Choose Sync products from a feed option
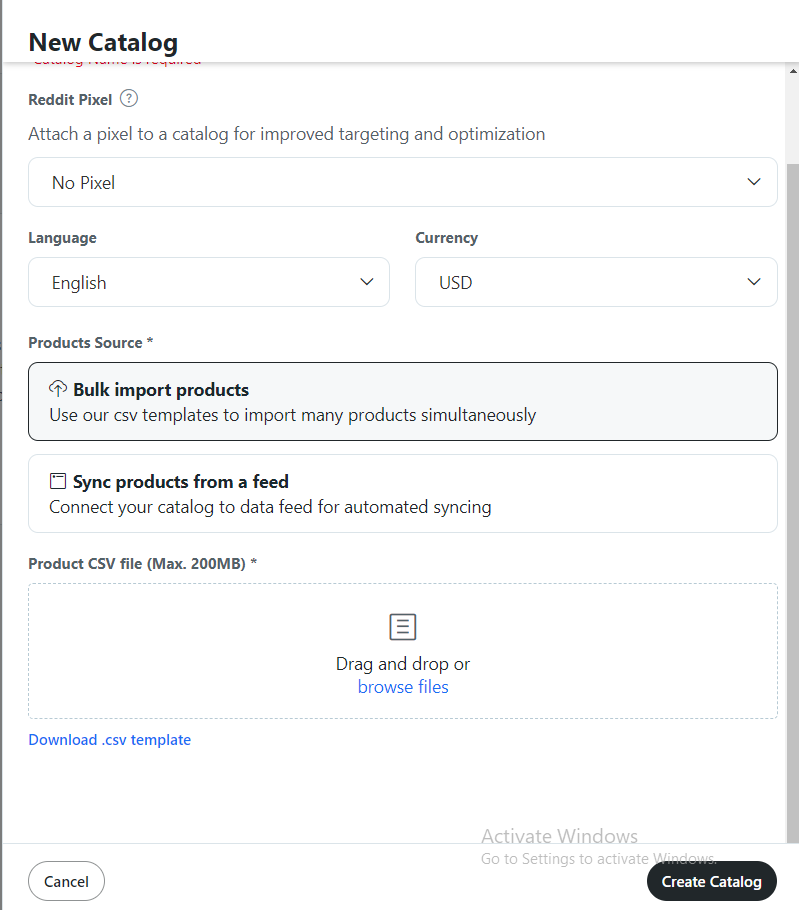Image resolution: width=799 pixels, height=910 pixels. coord(402,493)
